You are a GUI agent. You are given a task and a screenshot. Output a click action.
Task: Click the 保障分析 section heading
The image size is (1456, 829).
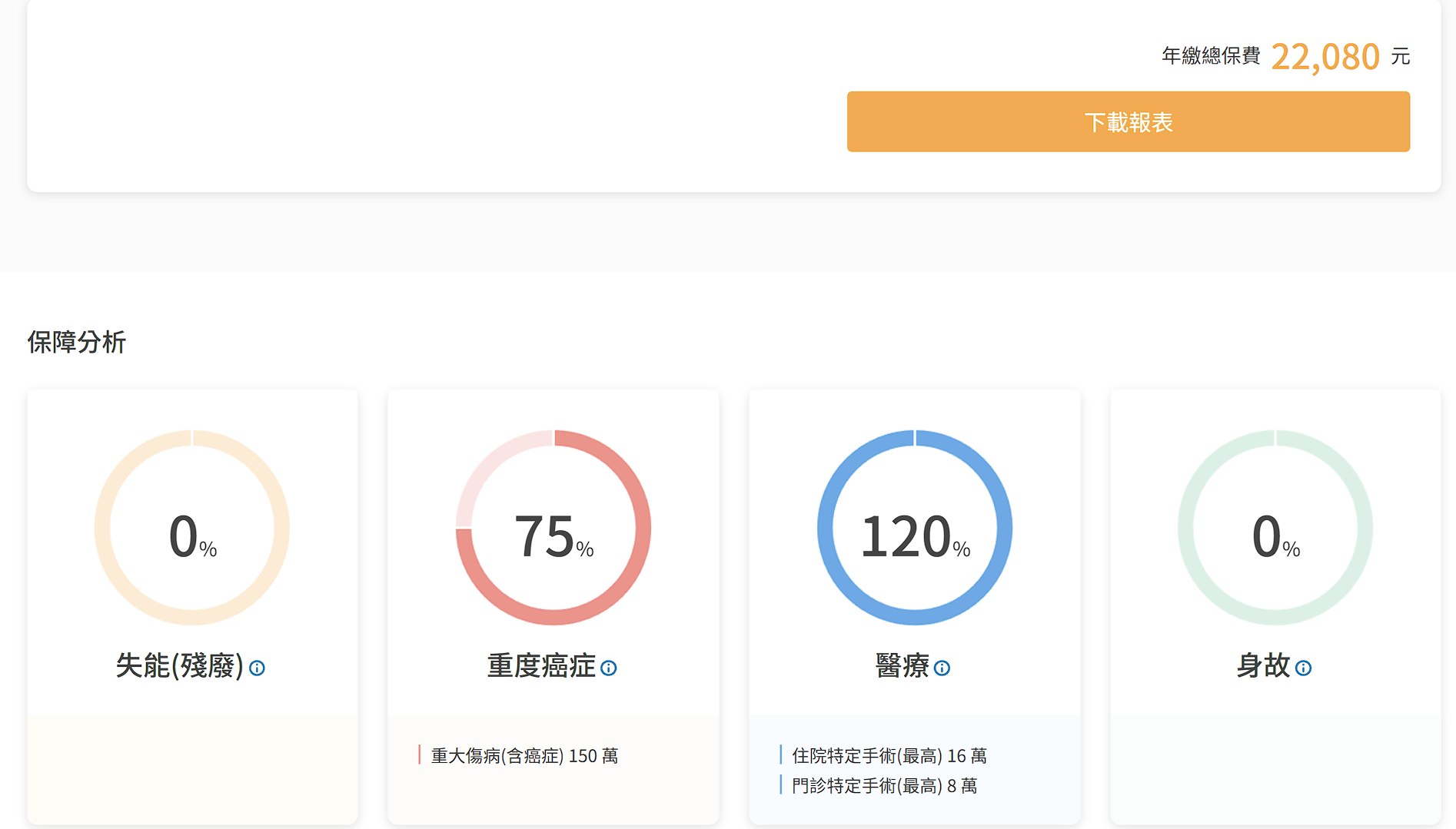click(77, 342)
